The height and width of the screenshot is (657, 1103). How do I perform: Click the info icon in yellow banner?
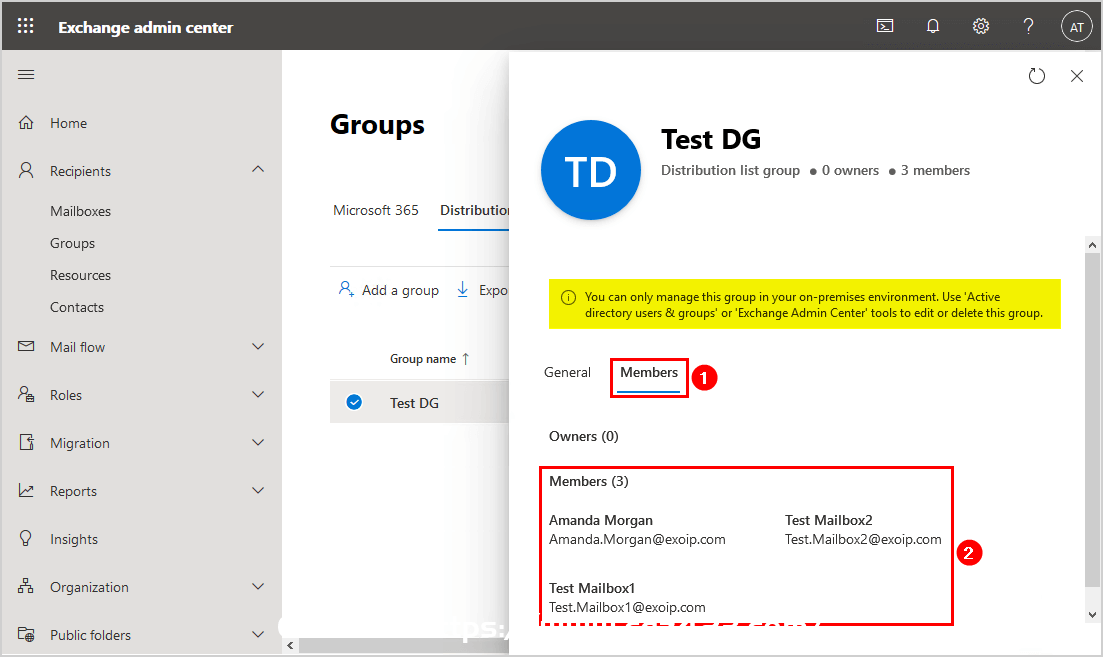(x=568, y=298)
